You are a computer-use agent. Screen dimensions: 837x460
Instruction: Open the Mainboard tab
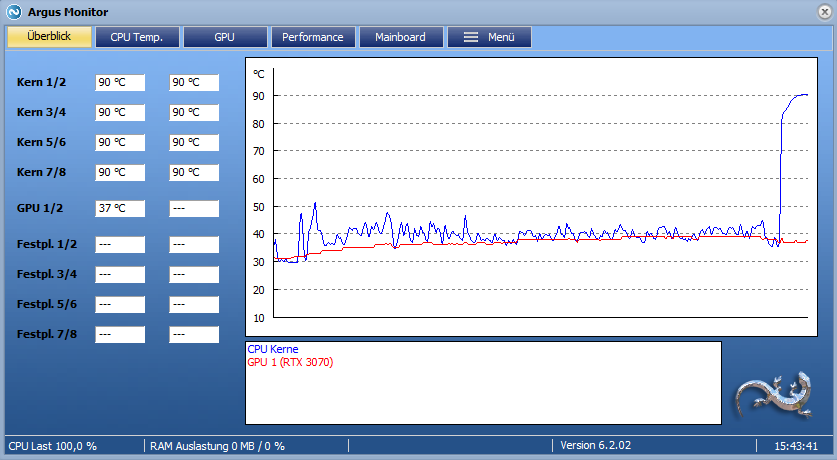click(400, 37)
